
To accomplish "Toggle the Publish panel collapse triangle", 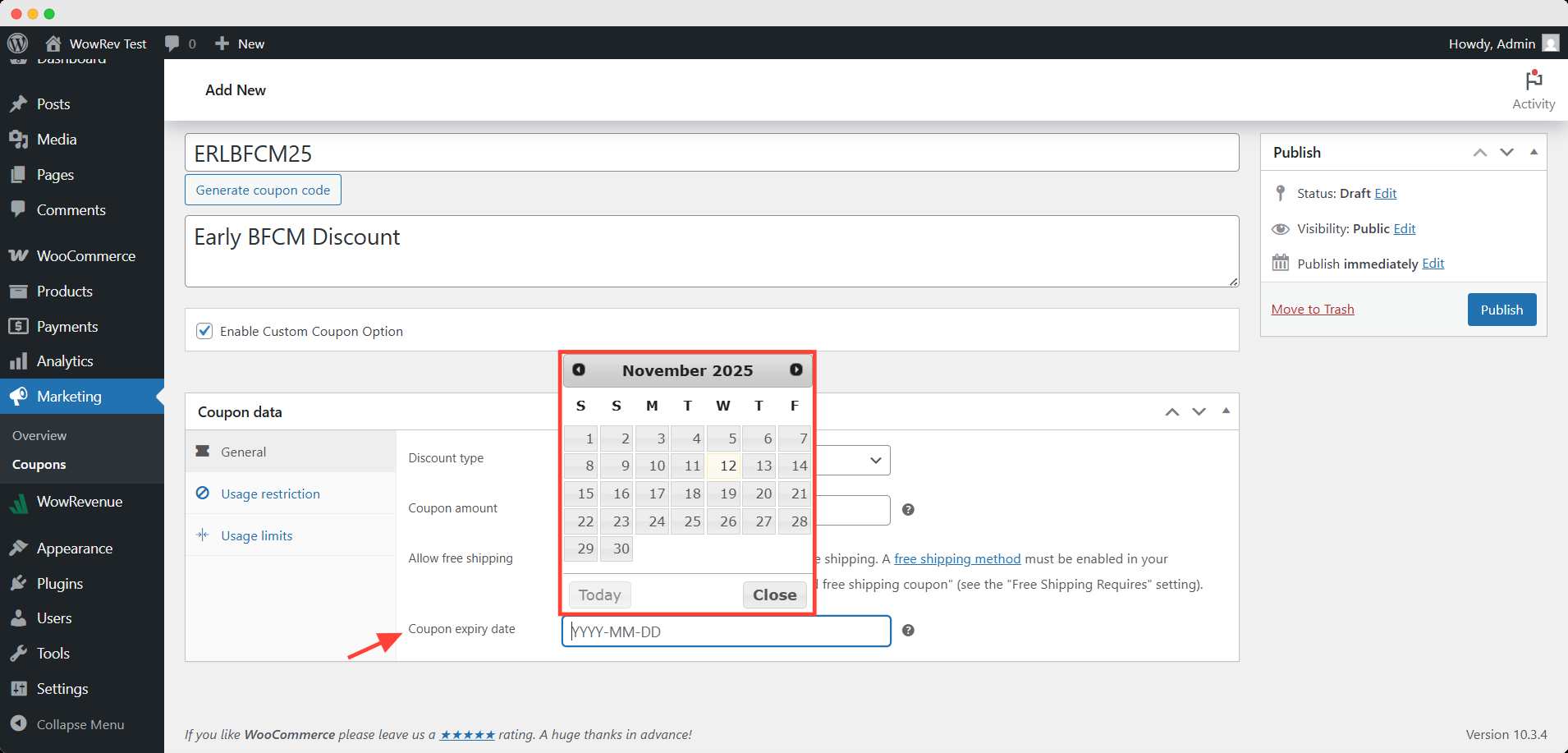I will (1534, 152).
